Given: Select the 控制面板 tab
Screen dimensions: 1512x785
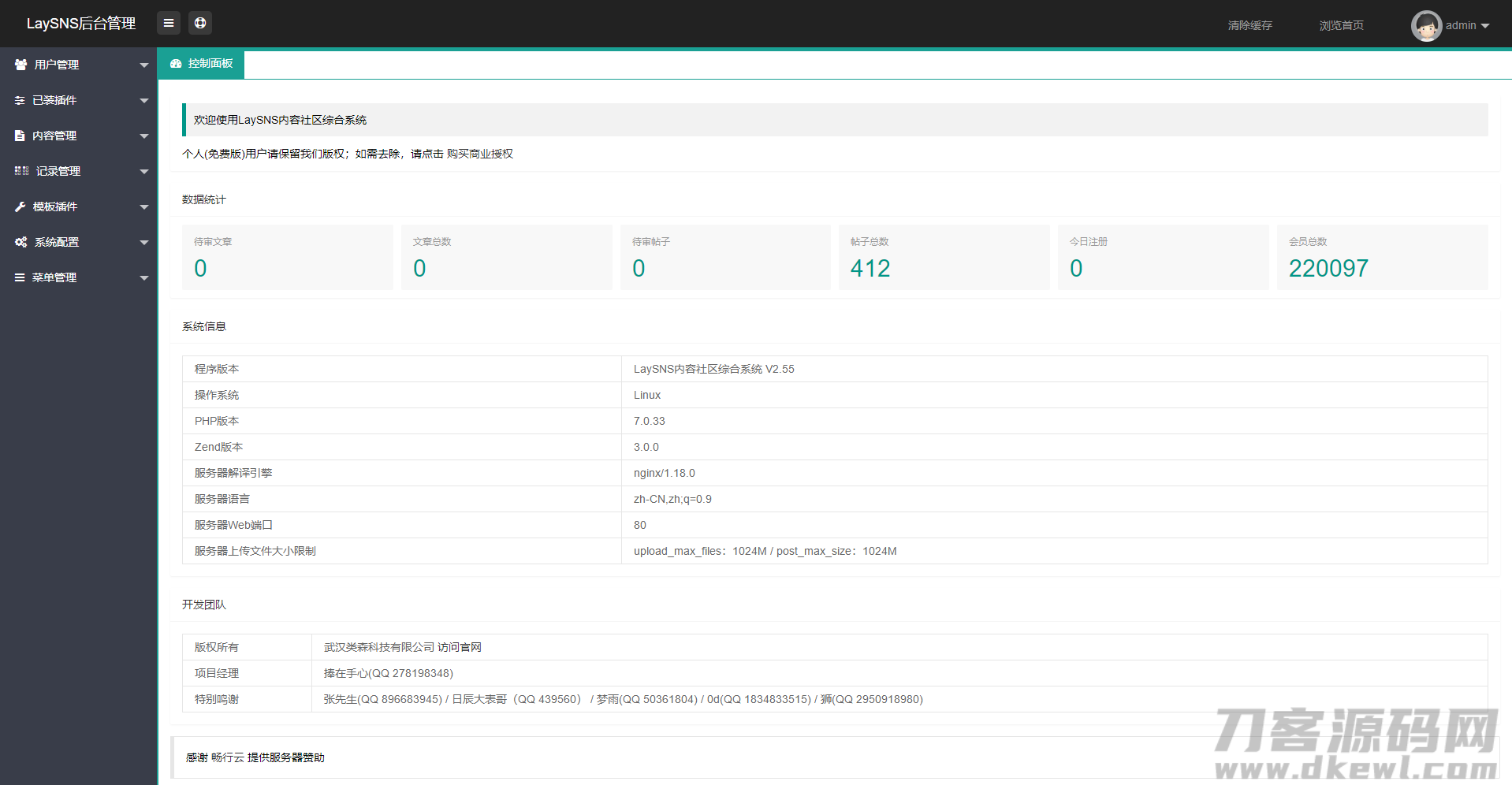Looking at the screenshot, I should [202, 64].
